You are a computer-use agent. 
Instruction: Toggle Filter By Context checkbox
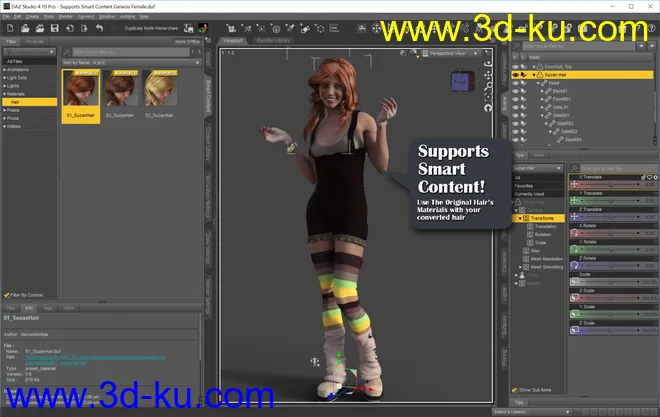(x=7, y=295)
